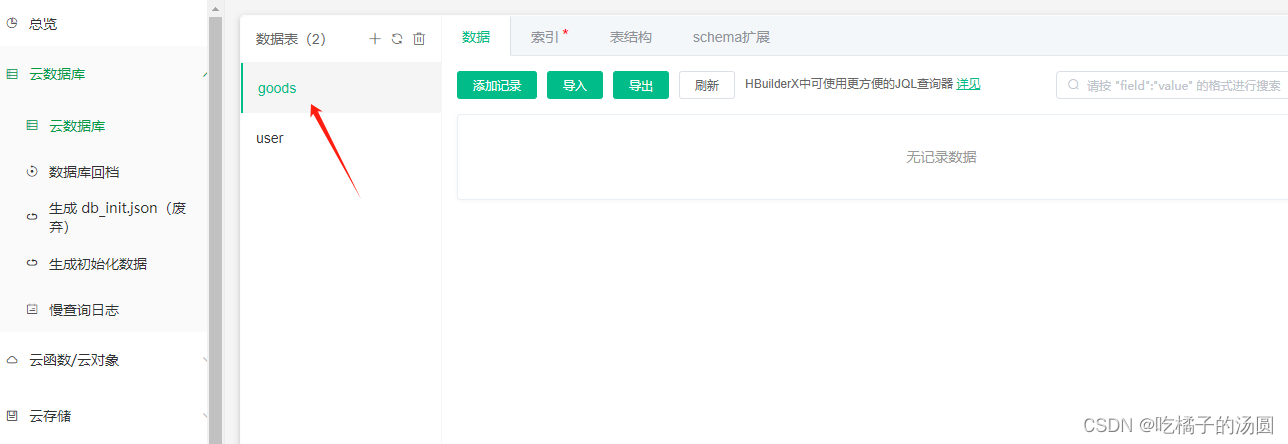Open the 表结构 tab

631,36
